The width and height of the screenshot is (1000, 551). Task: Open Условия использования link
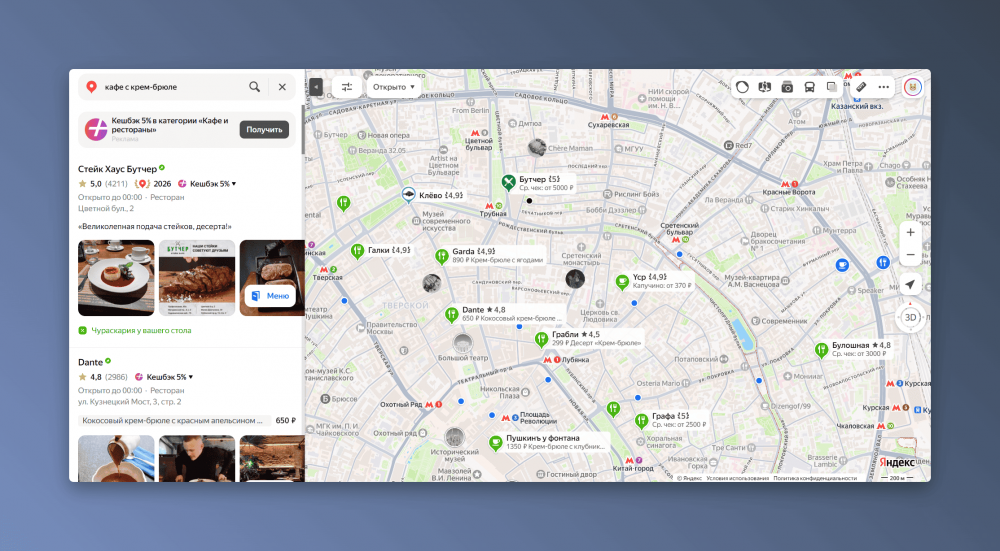pos(737,478)
